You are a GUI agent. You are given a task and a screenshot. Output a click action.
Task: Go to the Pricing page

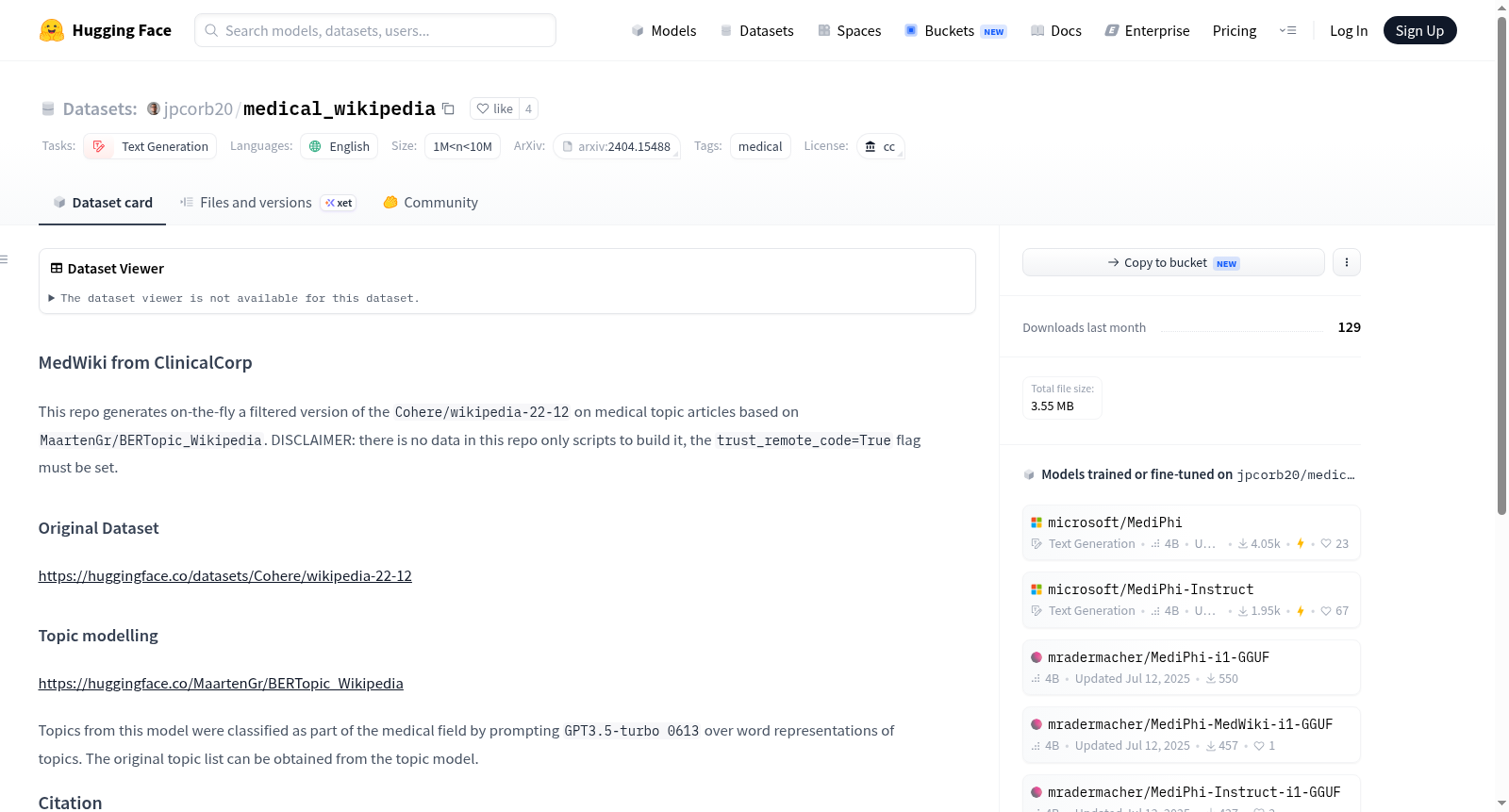(x=1235, y=30)
